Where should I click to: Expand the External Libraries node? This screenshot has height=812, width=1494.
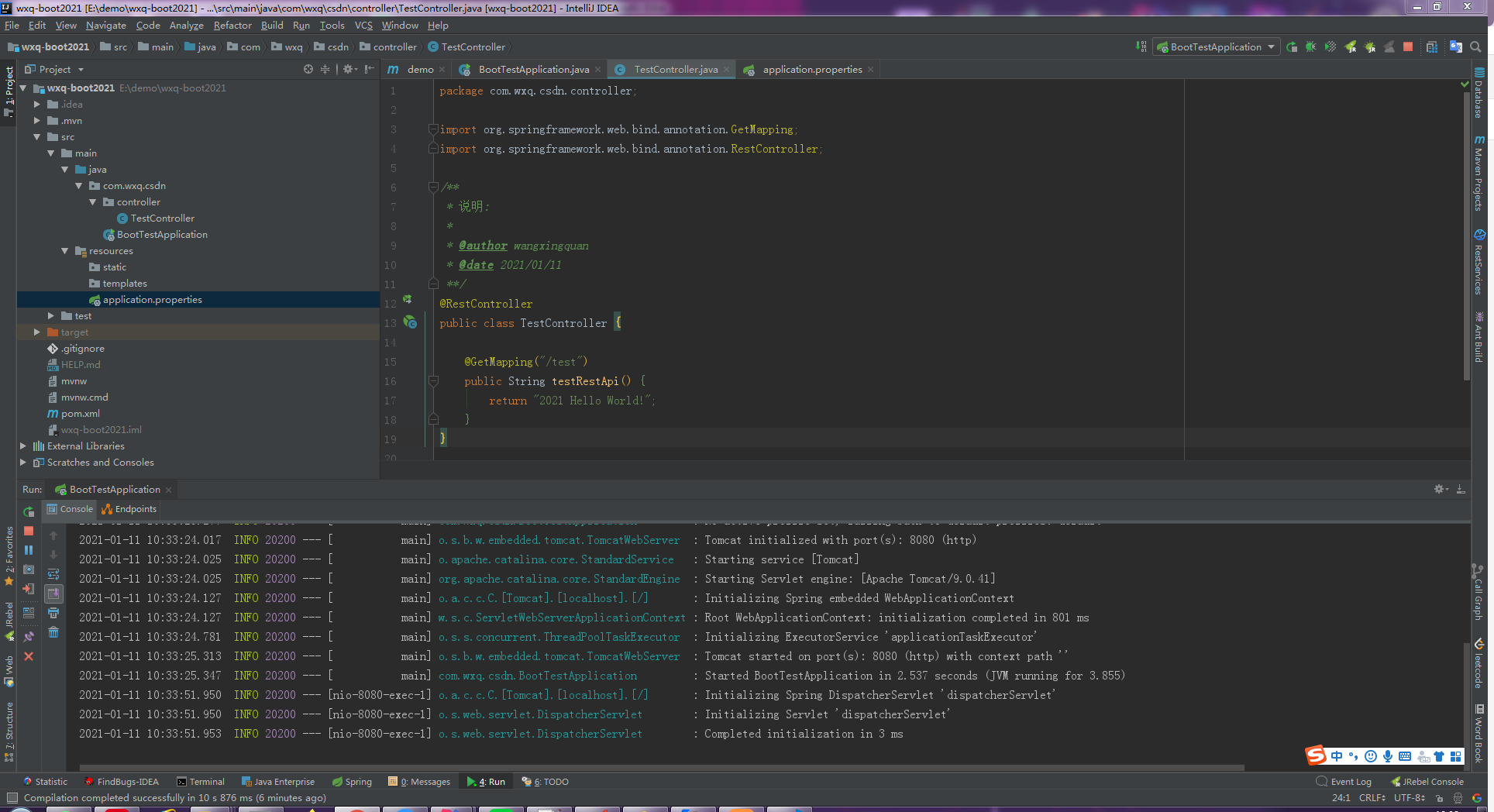coord(22,446)
